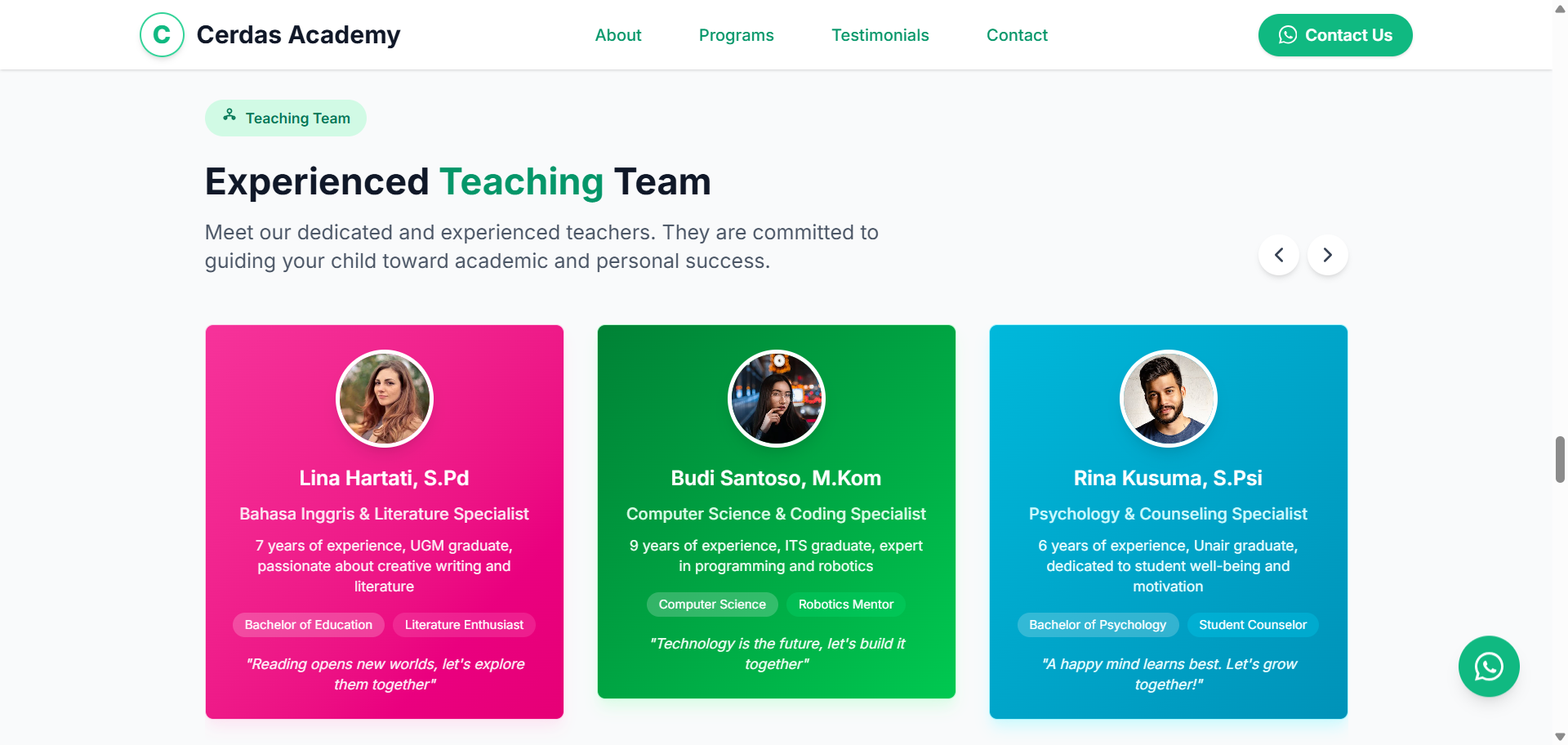Click the floating WhatsApp chat icon
This screenshot has width=1568, height=745.
click(x=1488, y=667)
